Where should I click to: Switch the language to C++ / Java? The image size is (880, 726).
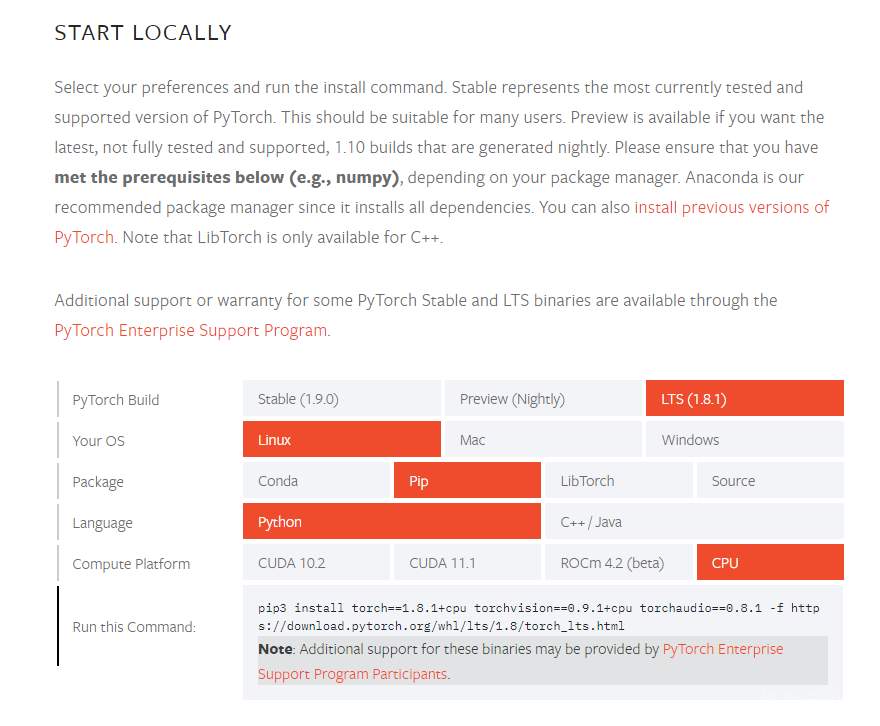click(694, 522)
